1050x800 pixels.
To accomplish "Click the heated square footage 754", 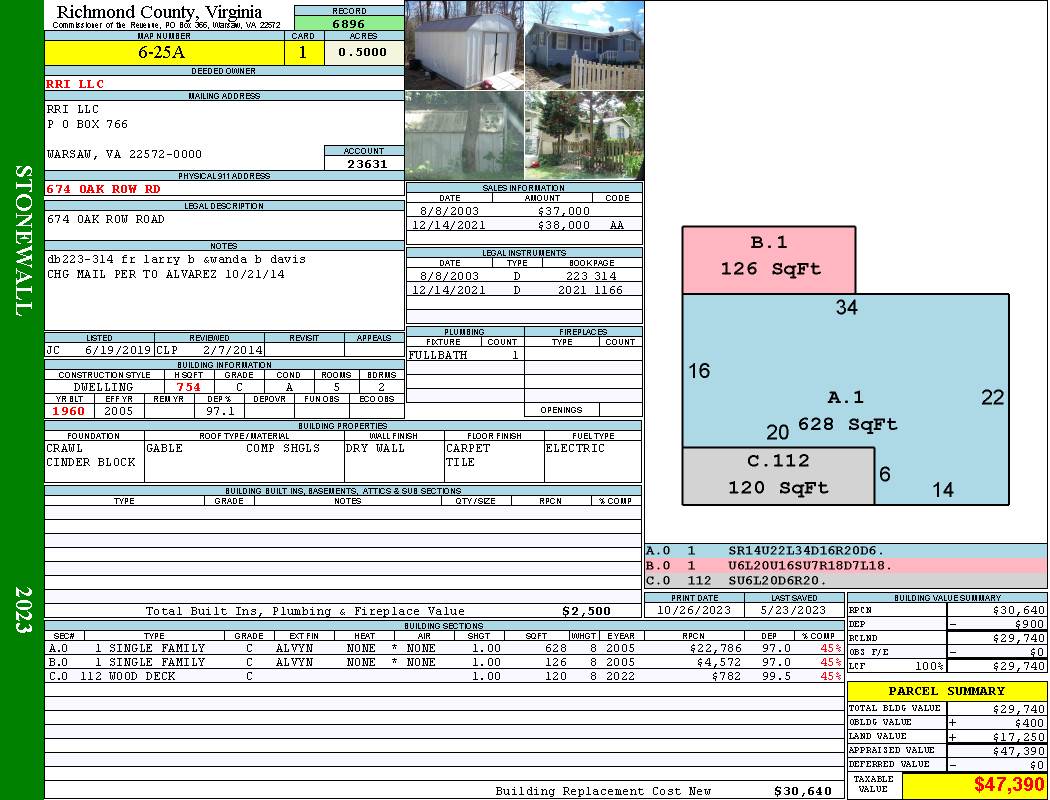I will (x=188, y=387).
